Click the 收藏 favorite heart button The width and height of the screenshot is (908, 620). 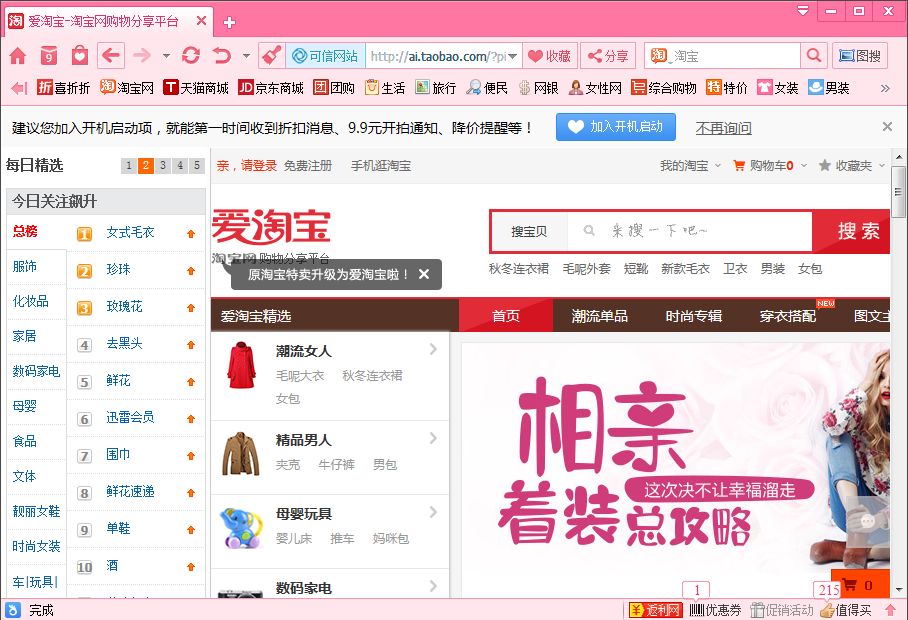click(550, 56)
